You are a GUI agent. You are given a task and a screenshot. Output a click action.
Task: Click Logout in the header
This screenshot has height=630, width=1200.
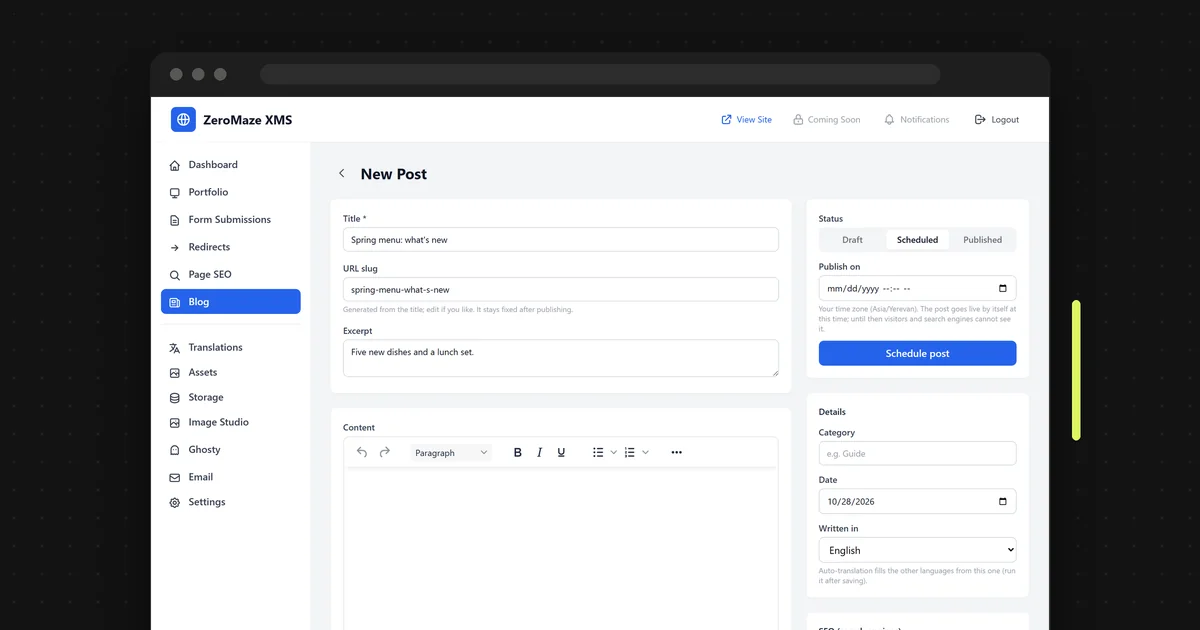tap(996, 120)
